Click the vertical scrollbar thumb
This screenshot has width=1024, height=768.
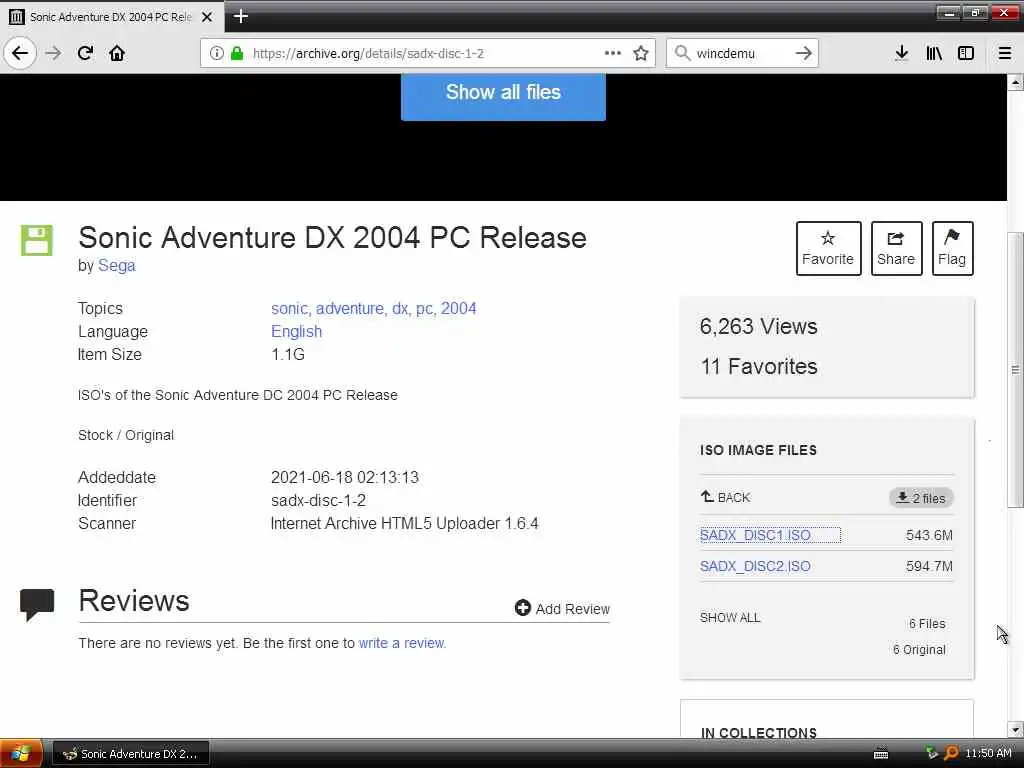(1015, 370)
